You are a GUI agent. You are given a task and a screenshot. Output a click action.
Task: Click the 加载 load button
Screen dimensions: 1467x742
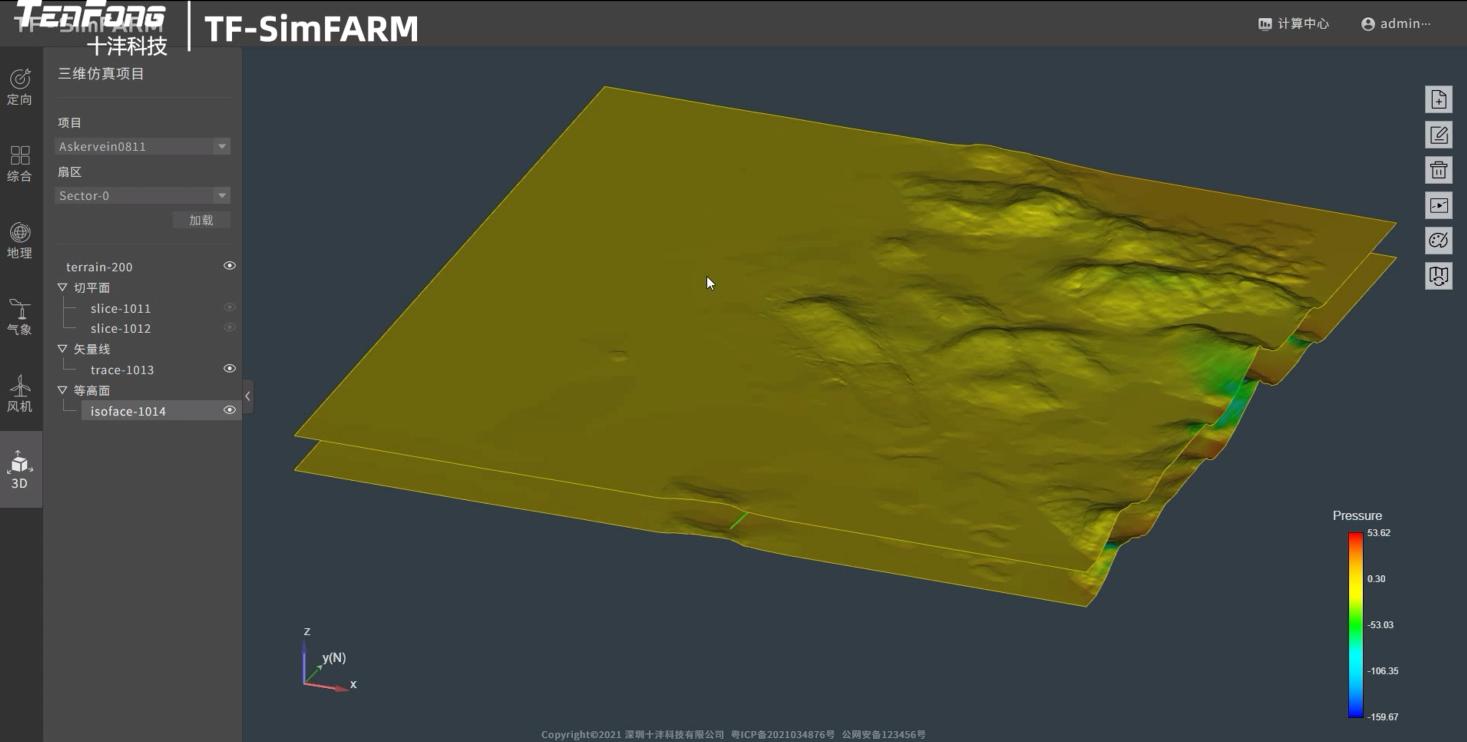click(201, 220)
